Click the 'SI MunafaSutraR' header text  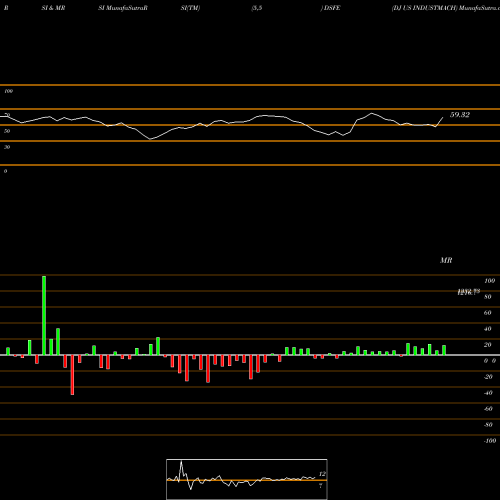point(123,8)
